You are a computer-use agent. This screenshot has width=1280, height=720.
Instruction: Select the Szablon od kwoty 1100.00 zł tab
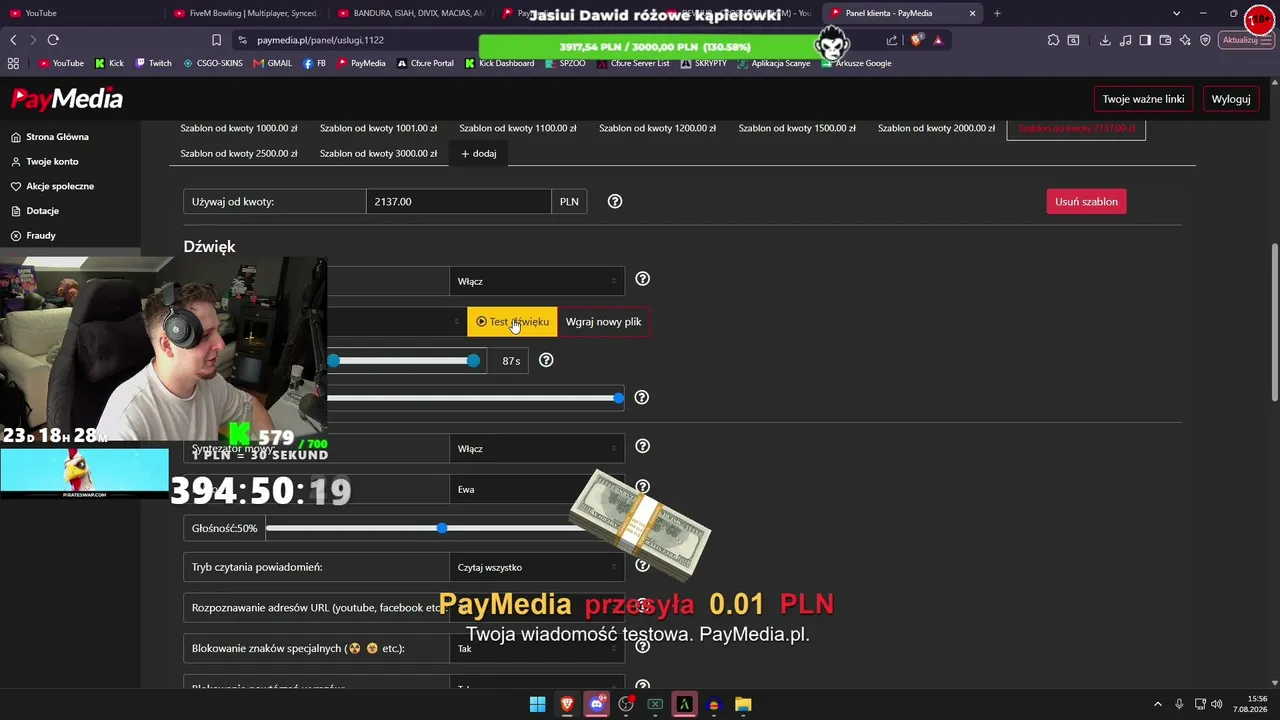[518, 128]
